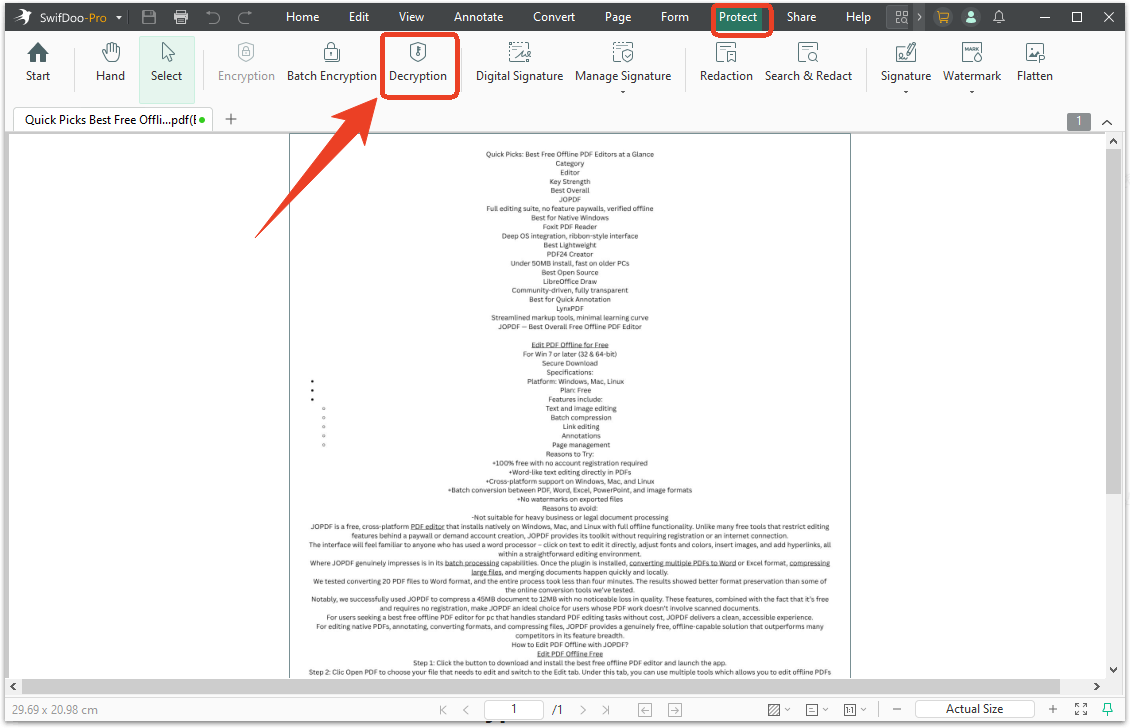1130x728 pixels.
Task: Click the page number input field
Action: pos(513,709)
